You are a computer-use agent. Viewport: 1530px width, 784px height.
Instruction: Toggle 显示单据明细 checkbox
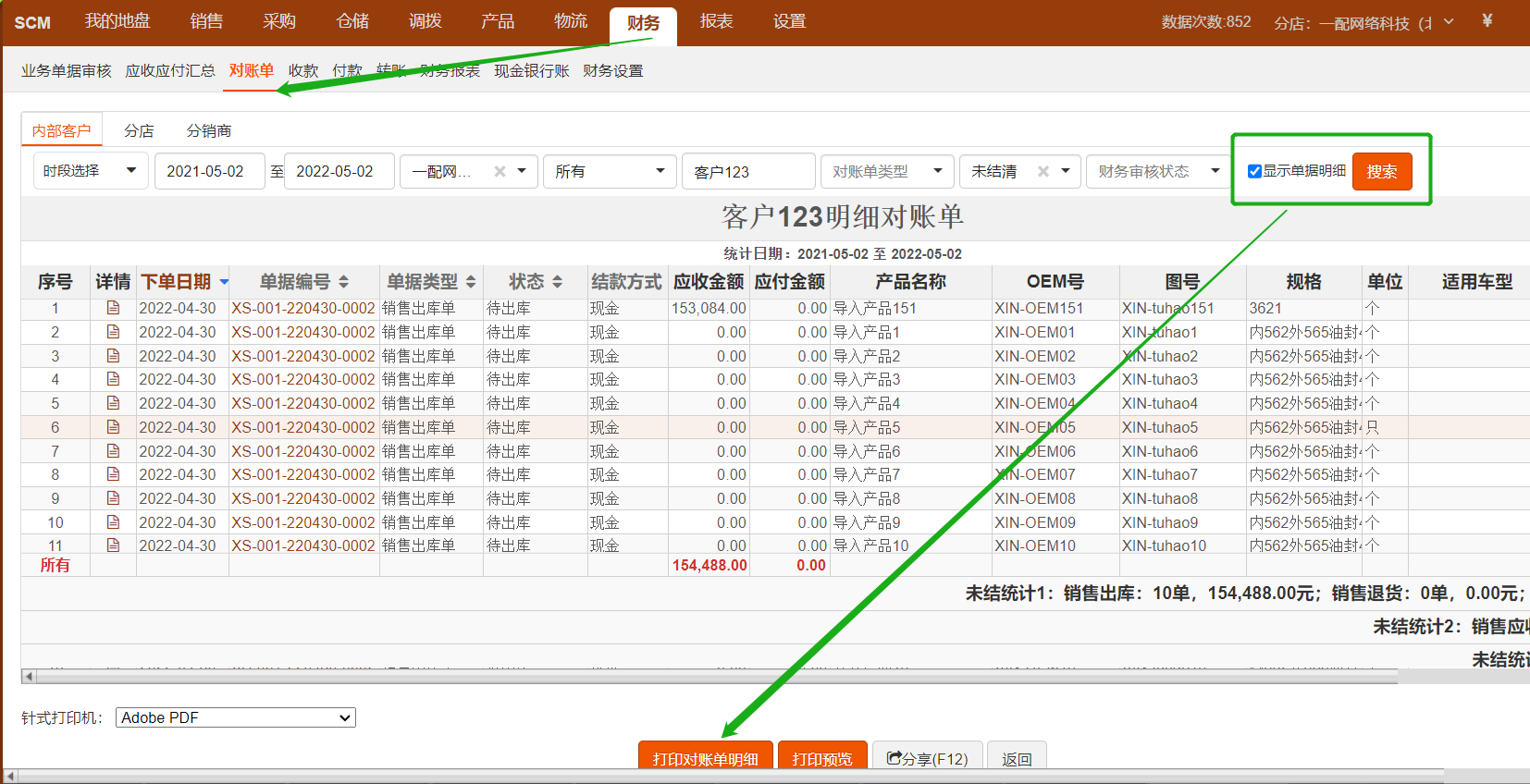(x=1254, y=171)
